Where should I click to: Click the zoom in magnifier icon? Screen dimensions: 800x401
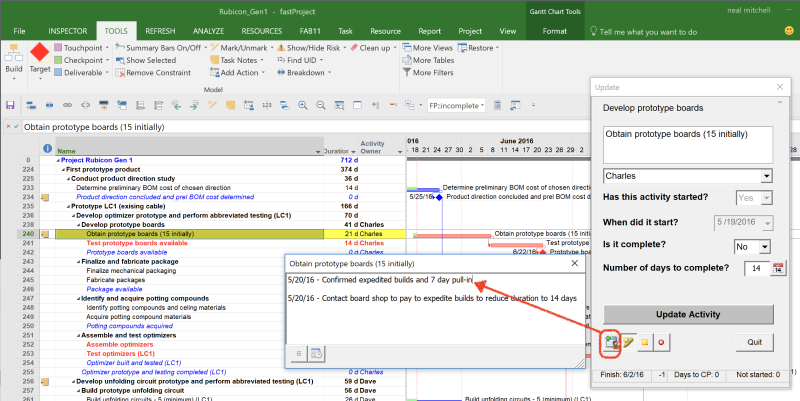[x=303, y=106]
